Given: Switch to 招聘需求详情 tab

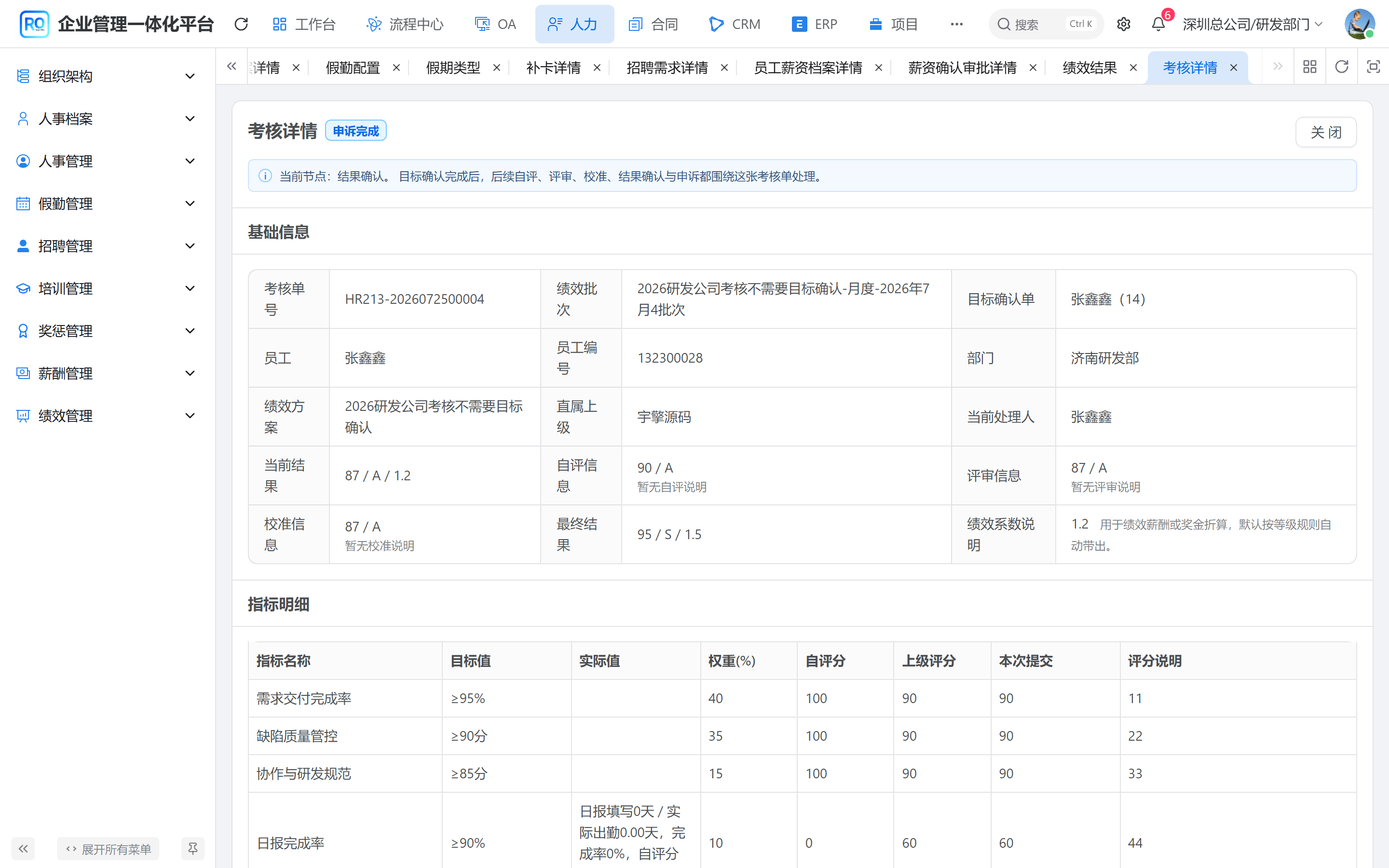Looking at the screenshot, I should click(x=667, y=68).
